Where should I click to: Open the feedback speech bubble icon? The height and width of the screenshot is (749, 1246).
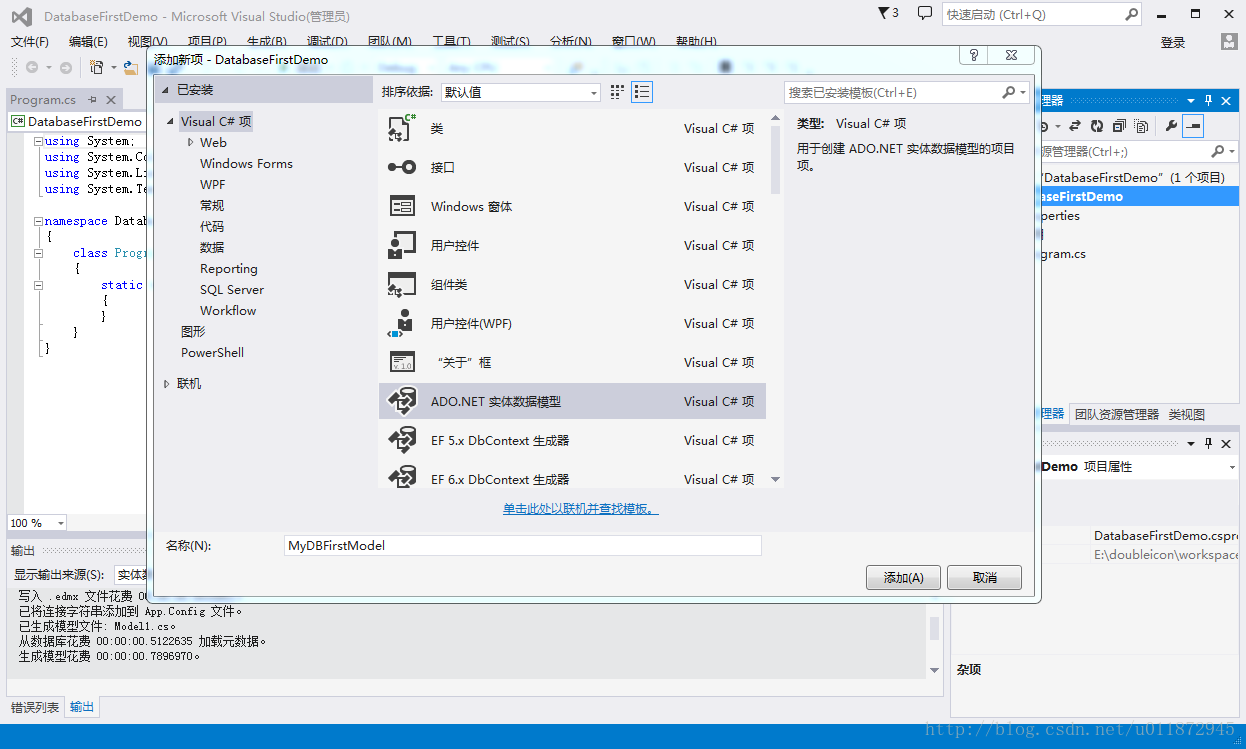[924, 13]
